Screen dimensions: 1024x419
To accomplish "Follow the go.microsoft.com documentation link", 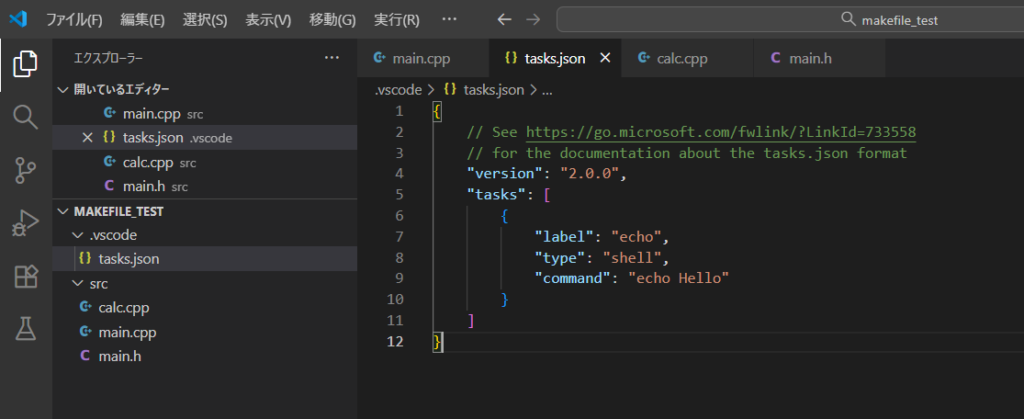I will pos(720,132).
